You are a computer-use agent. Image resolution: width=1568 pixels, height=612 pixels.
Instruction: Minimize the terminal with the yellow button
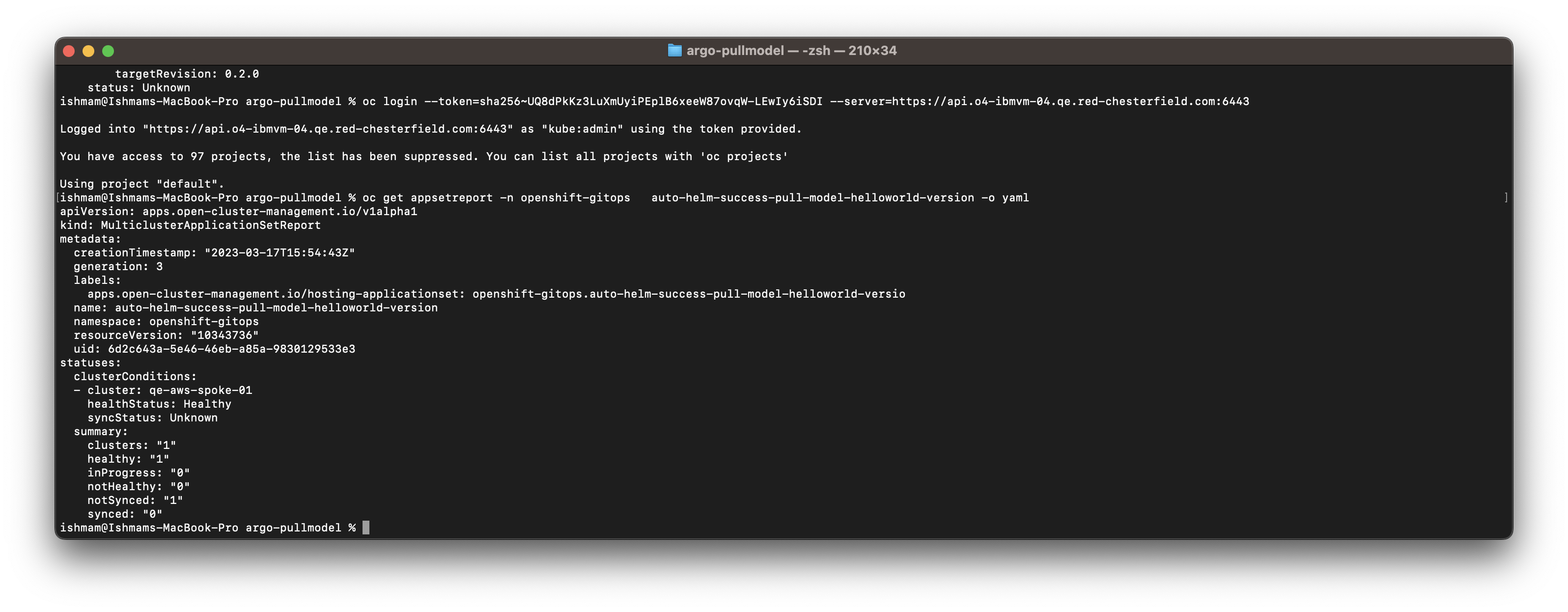tap(88, 51)
